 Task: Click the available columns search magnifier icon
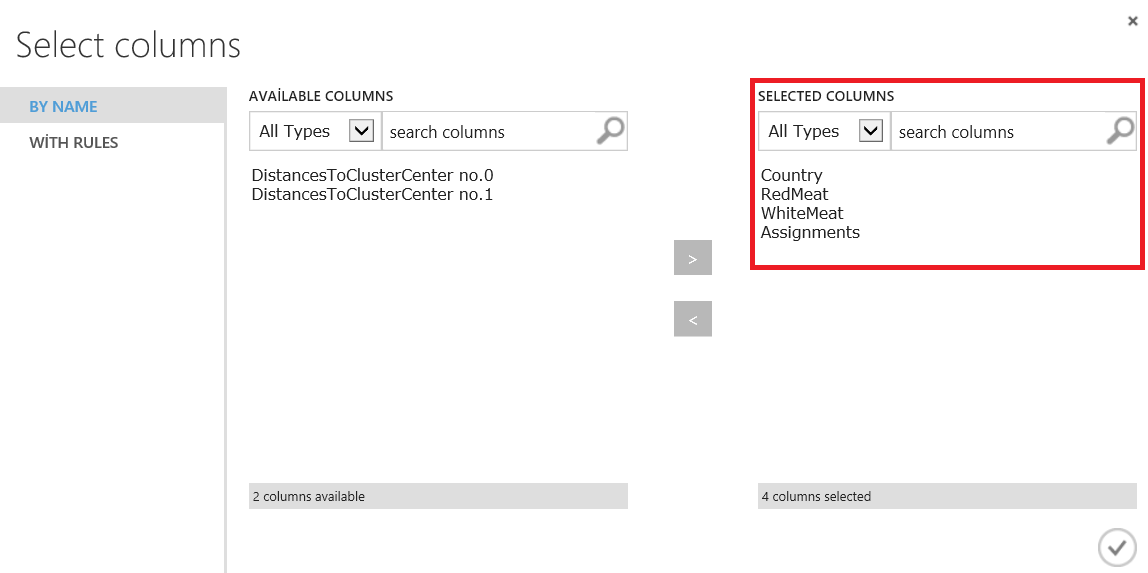(x=609, y=131)
